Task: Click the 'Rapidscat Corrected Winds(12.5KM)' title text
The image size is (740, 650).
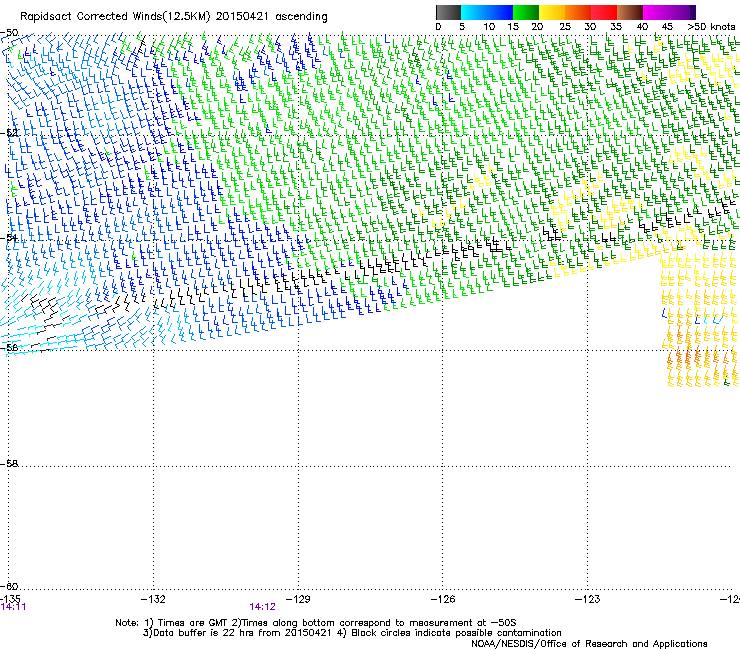Action: pyautogui.click(x=115, y=17)
